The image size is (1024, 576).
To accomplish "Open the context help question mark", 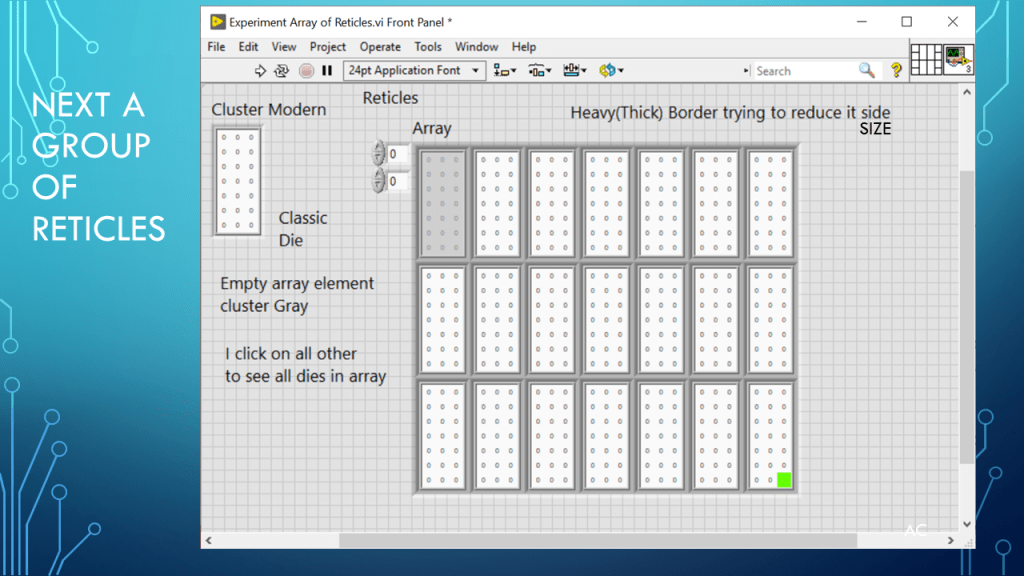I will (x=896, y=71).
